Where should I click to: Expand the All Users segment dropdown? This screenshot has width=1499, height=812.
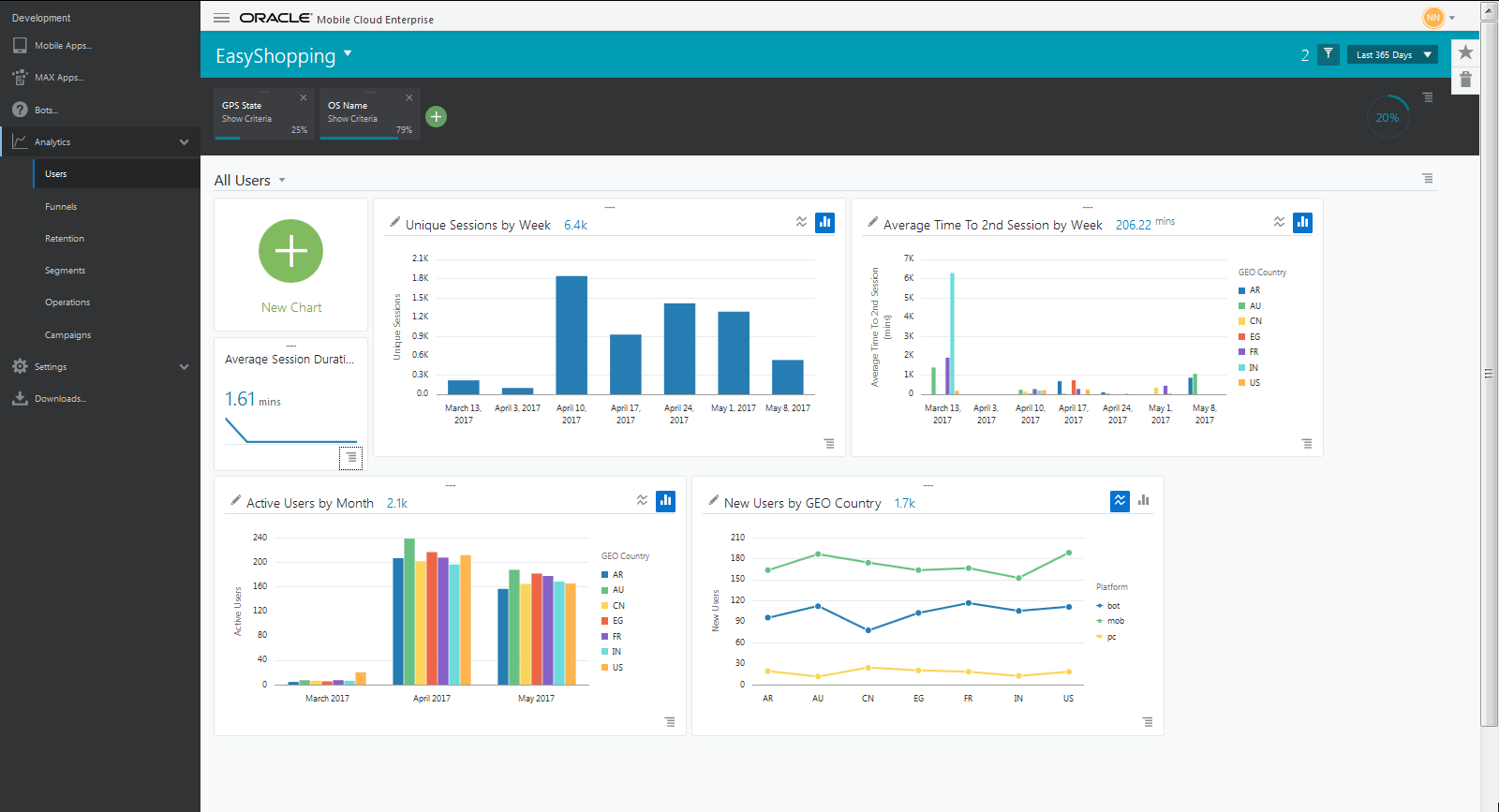(x=282, y=181)
